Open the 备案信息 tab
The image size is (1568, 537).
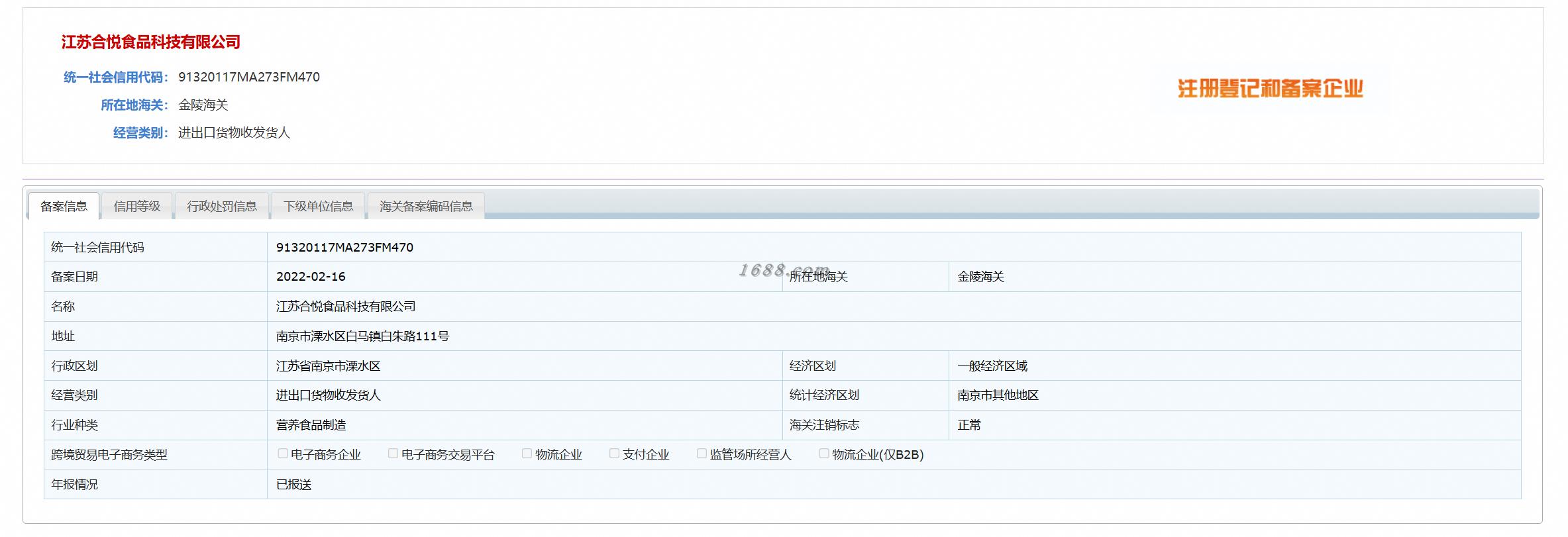tap(64, 206)
